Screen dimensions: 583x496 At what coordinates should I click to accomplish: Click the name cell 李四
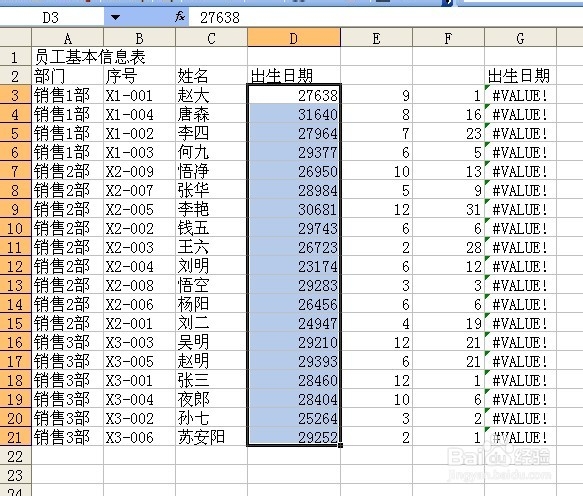(x=211, y=133)
